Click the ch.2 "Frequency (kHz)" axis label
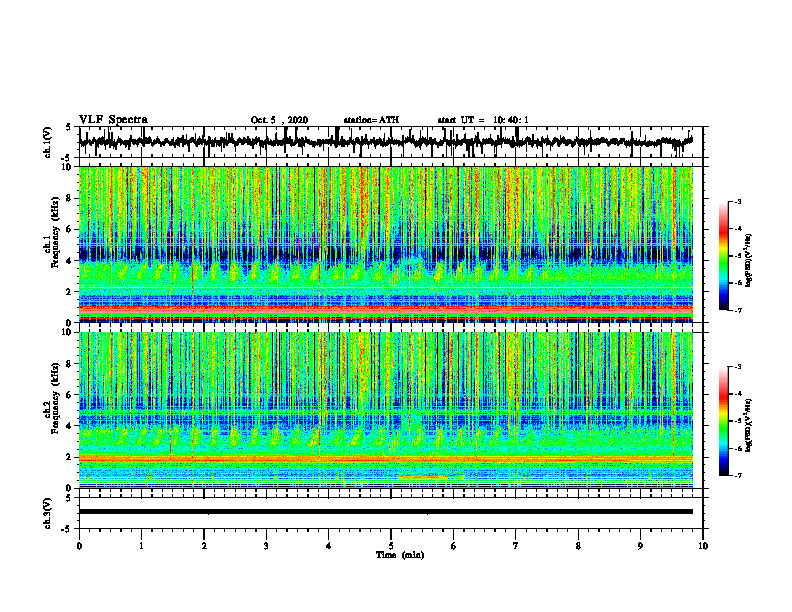This screenshot has width=792, height=612. coord(56,398)
